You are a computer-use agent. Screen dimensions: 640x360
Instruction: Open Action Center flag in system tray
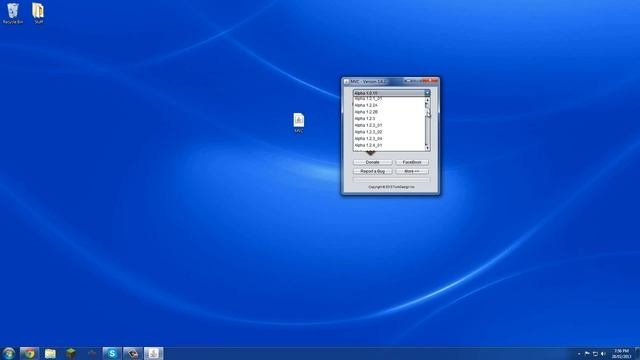tap(587, 353)
